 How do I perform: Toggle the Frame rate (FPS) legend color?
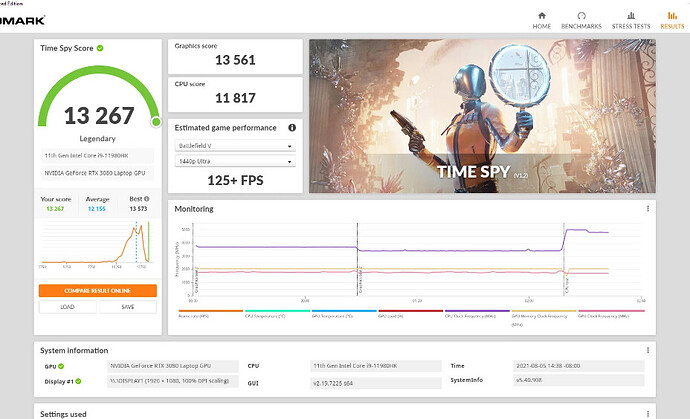pos(211,311)
